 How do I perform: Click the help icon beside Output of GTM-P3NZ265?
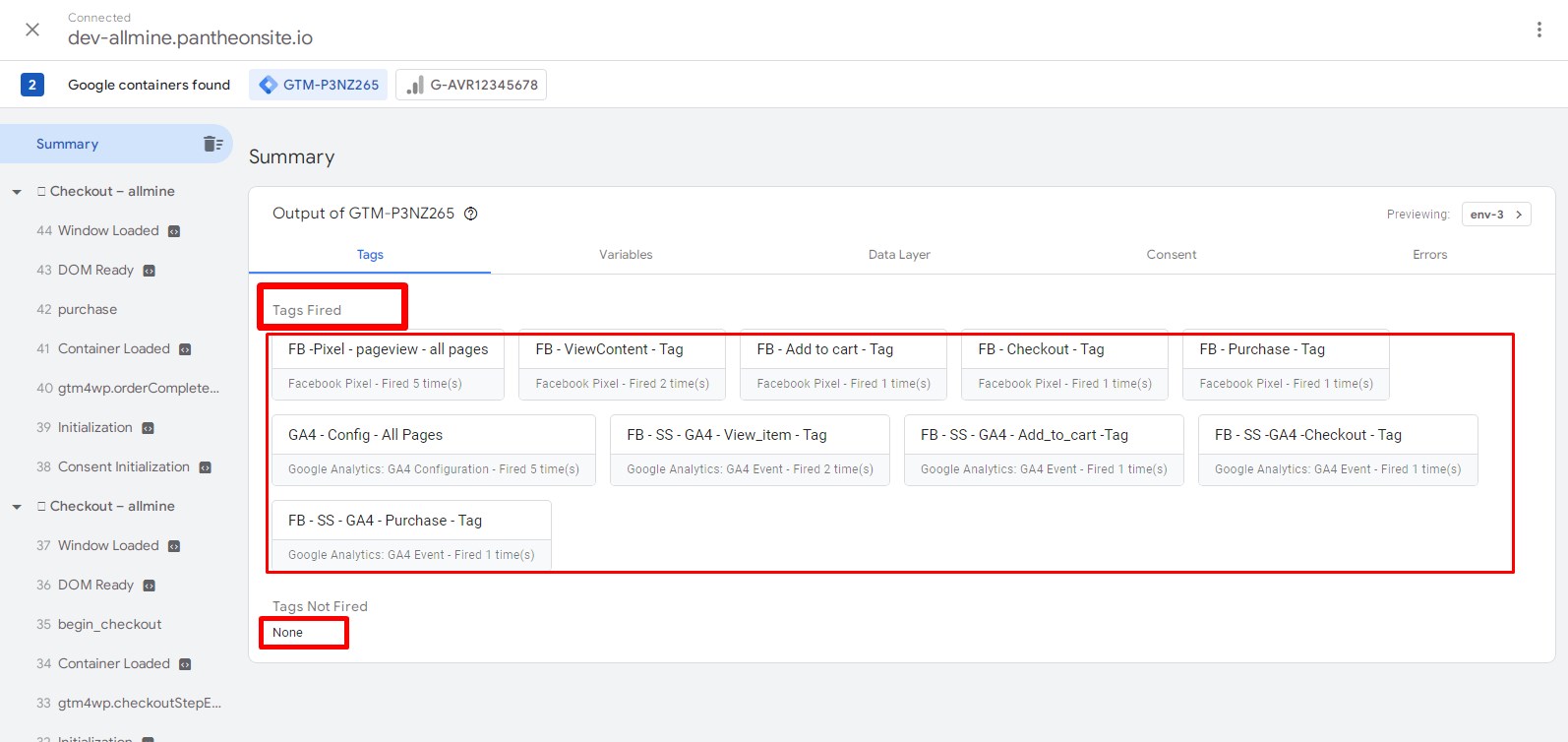pos(471,214)
